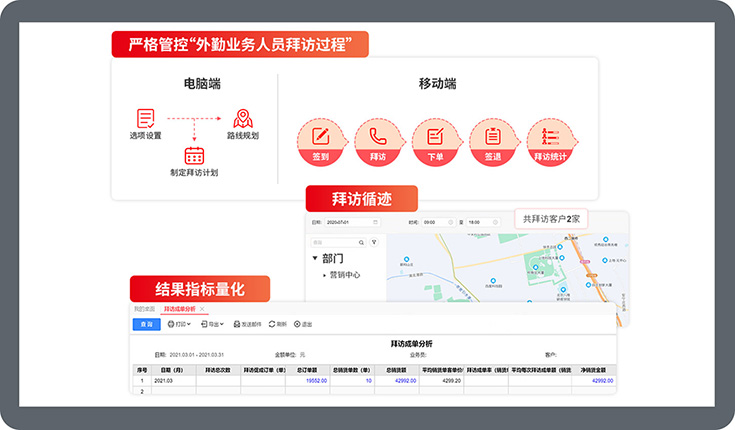
Task: Click the 路线规划 route planning icon
Action: coord(242,118)
